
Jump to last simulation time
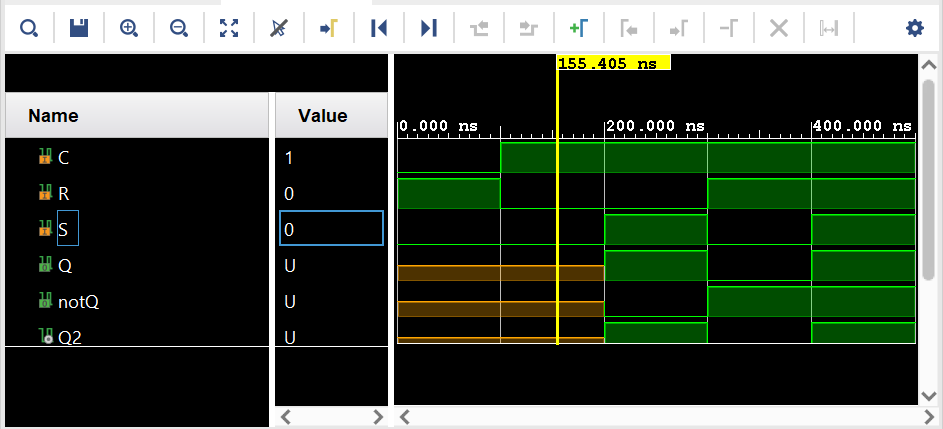[428, 28]
